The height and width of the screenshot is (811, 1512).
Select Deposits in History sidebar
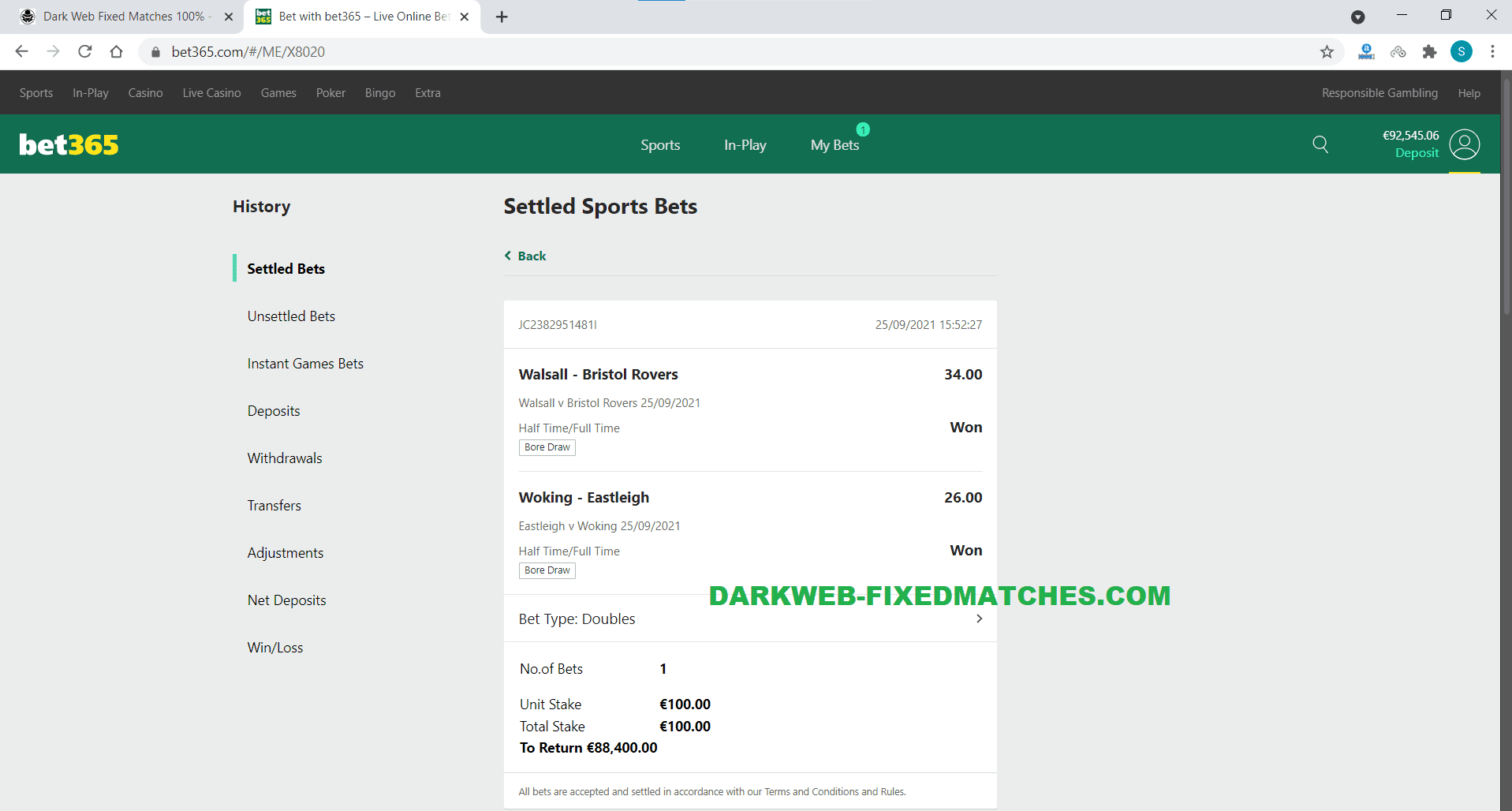(x=274, y=411)
